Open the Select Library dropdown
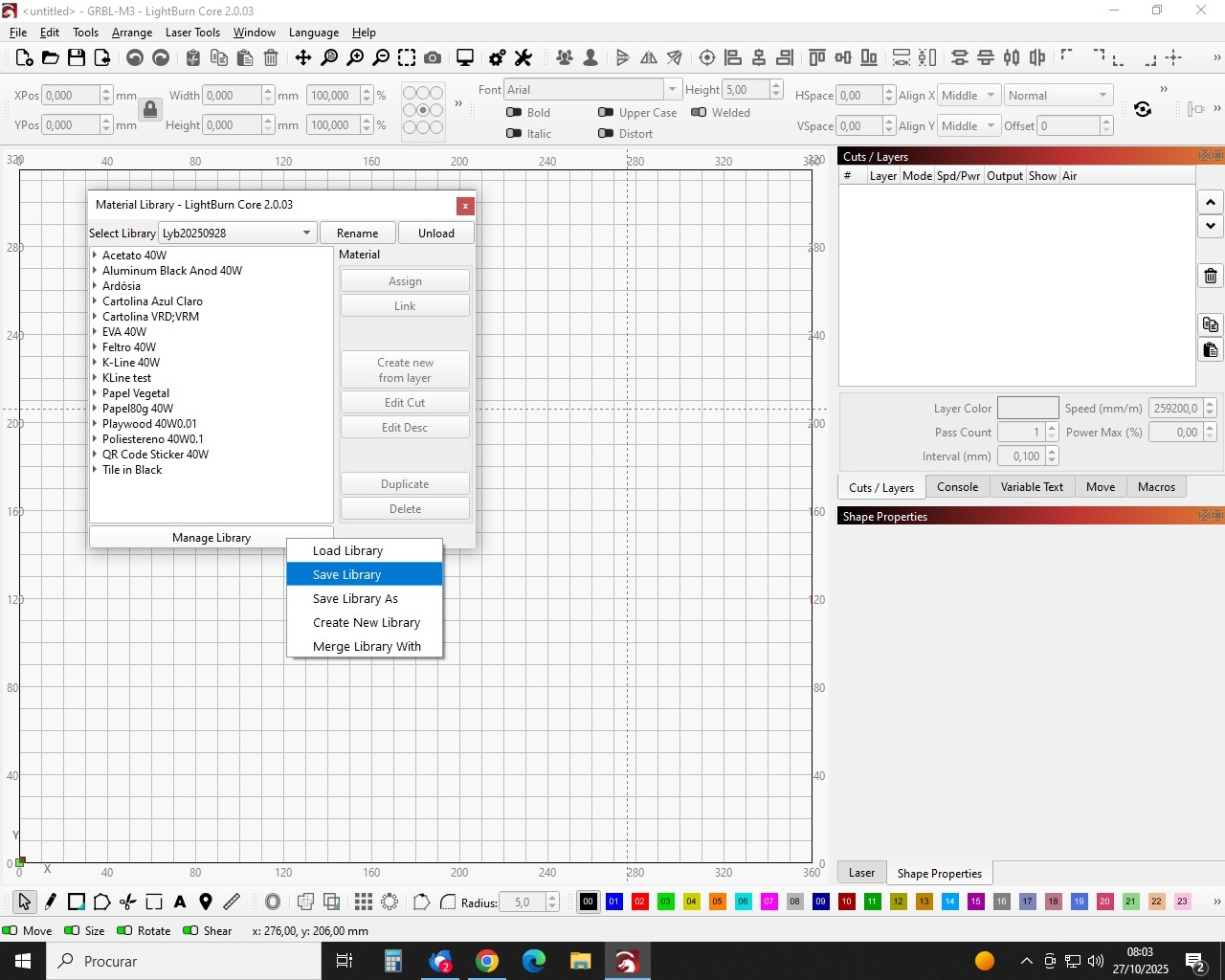 [237, 234]
